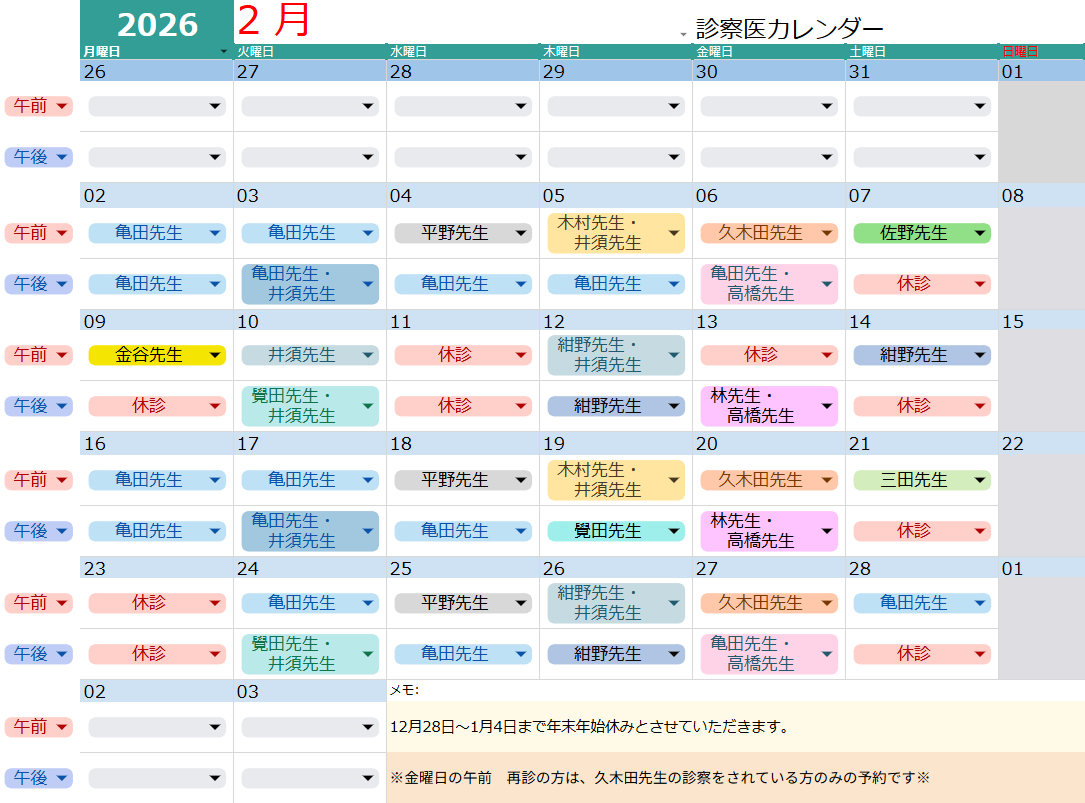The height and width of the screenshot is (803, 1085).
Task: Open 木村先生・井須先生 dropdown on Thursday 05
Action: (x=673, y=233)
